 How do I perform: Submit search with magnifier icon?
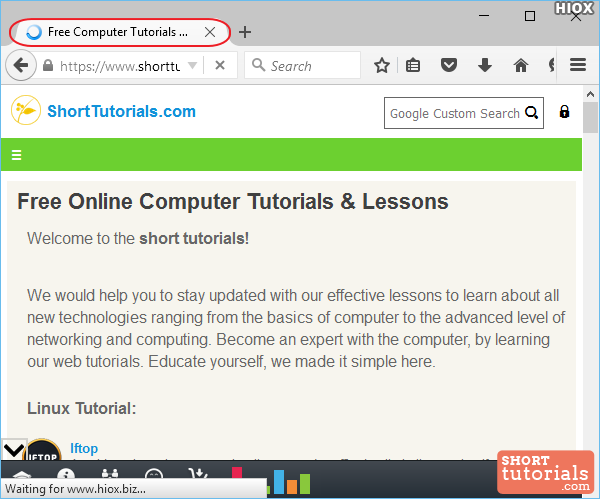click(532, 113)
